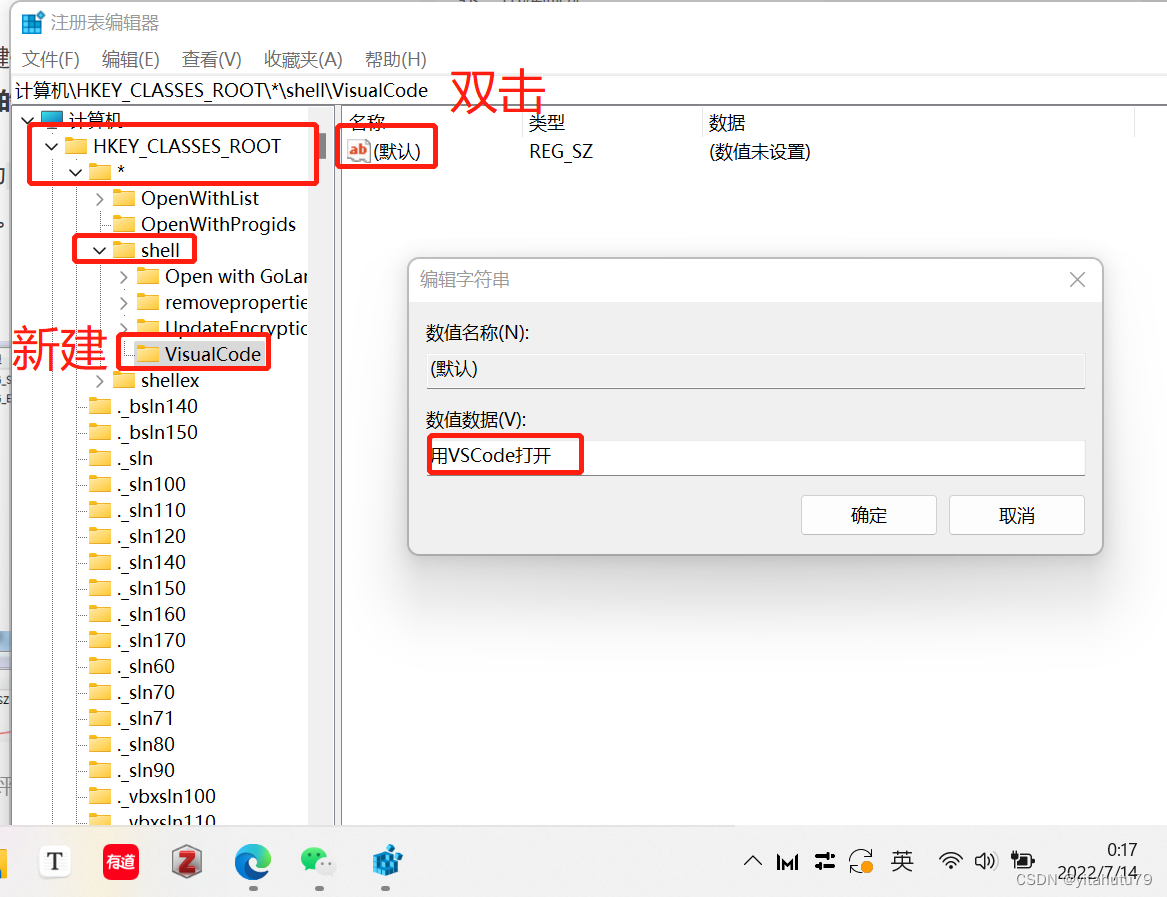Select the ._sln150 key
1167x897 pixels.
point(151,589)
